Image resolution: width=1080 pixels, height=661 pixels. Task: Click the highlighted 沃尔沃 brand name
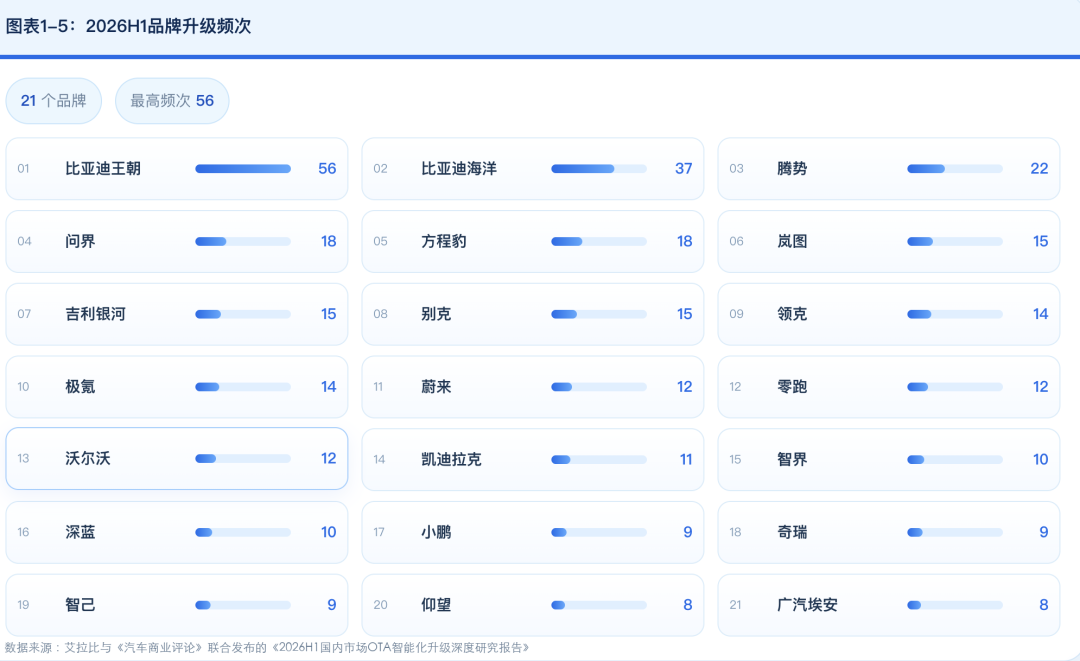coord(87,459)
